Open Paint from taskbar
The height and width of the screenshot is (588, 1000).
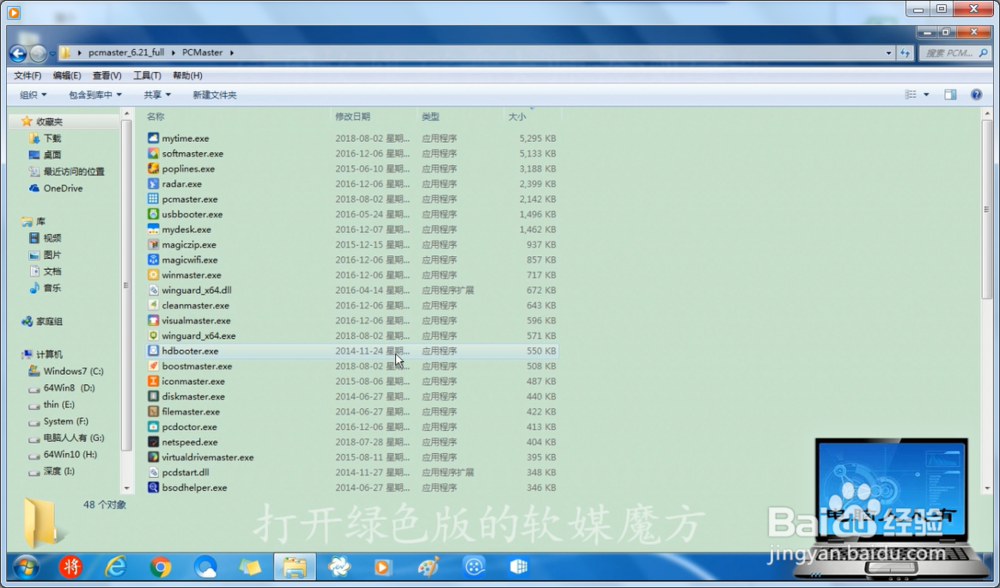[x=429, y=566]
